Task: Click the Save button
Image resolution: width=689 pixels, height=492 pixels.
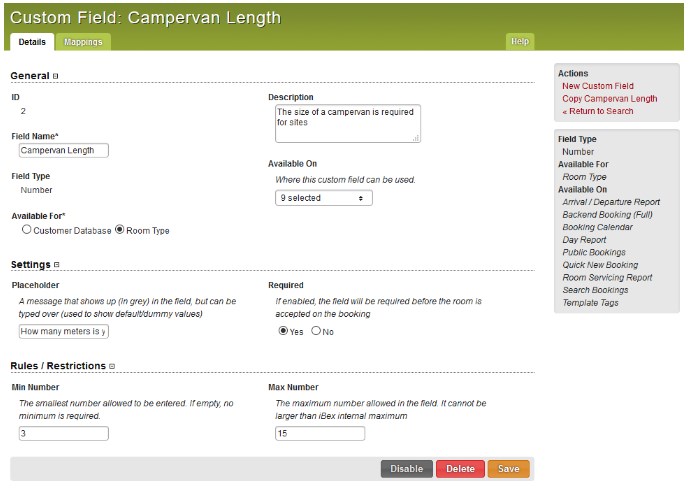Action: coord(508,469)
